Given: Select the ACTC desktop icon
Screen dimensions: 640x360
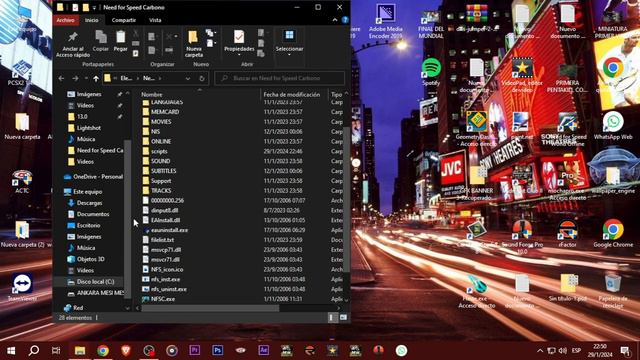Looking at the screenshot, I should (x=22, y=182).
